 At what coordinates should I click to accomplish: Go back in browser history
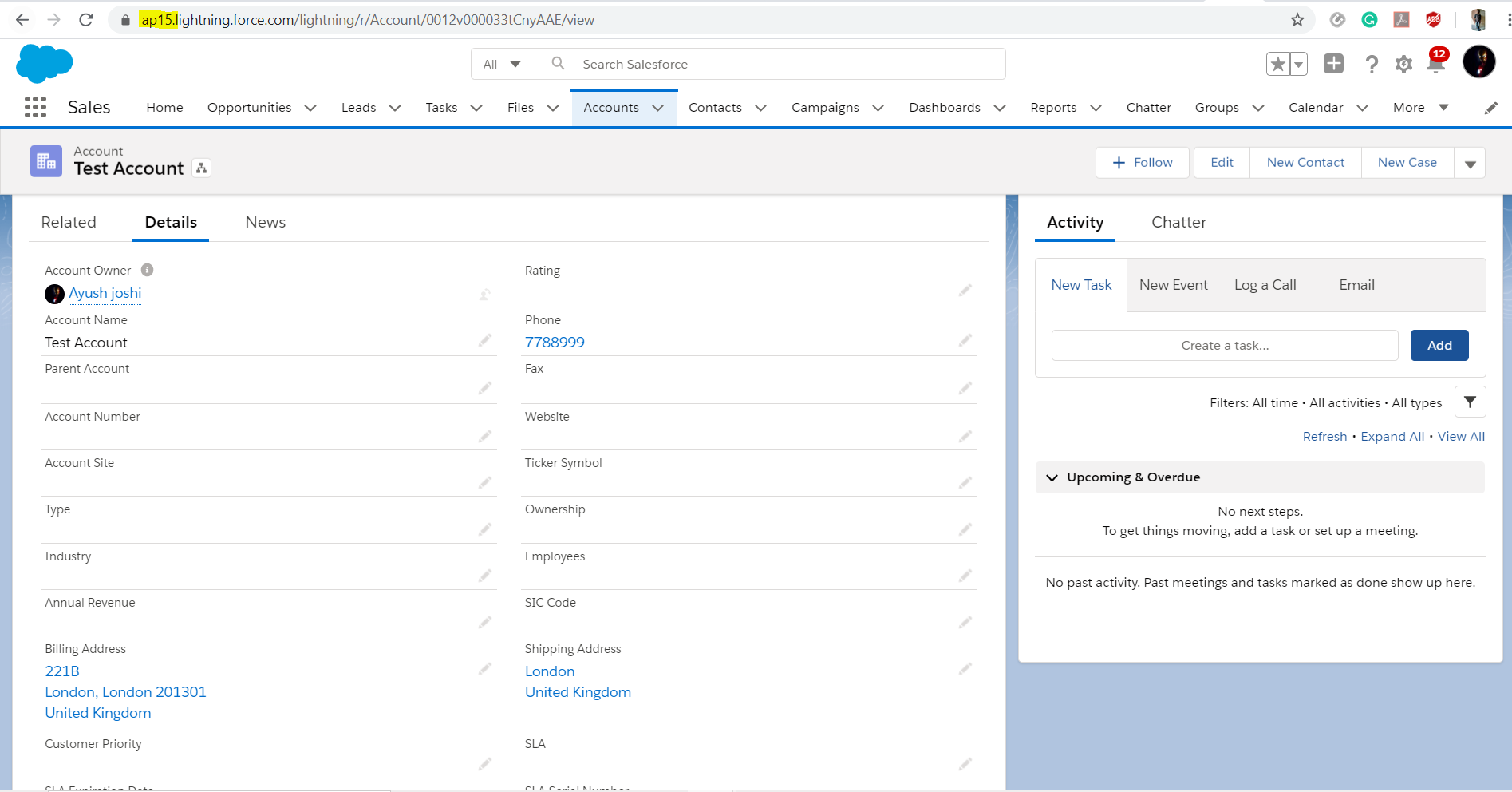point(22,20)
